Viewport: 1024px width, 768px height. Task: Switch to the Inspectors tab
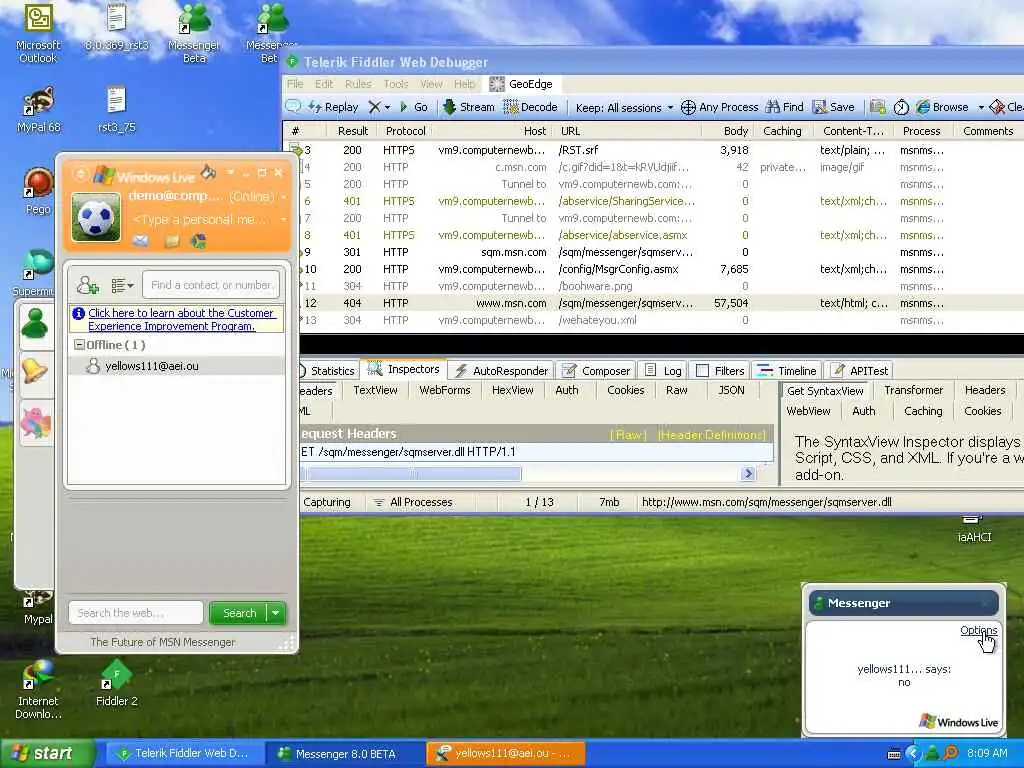click(405, 370)
